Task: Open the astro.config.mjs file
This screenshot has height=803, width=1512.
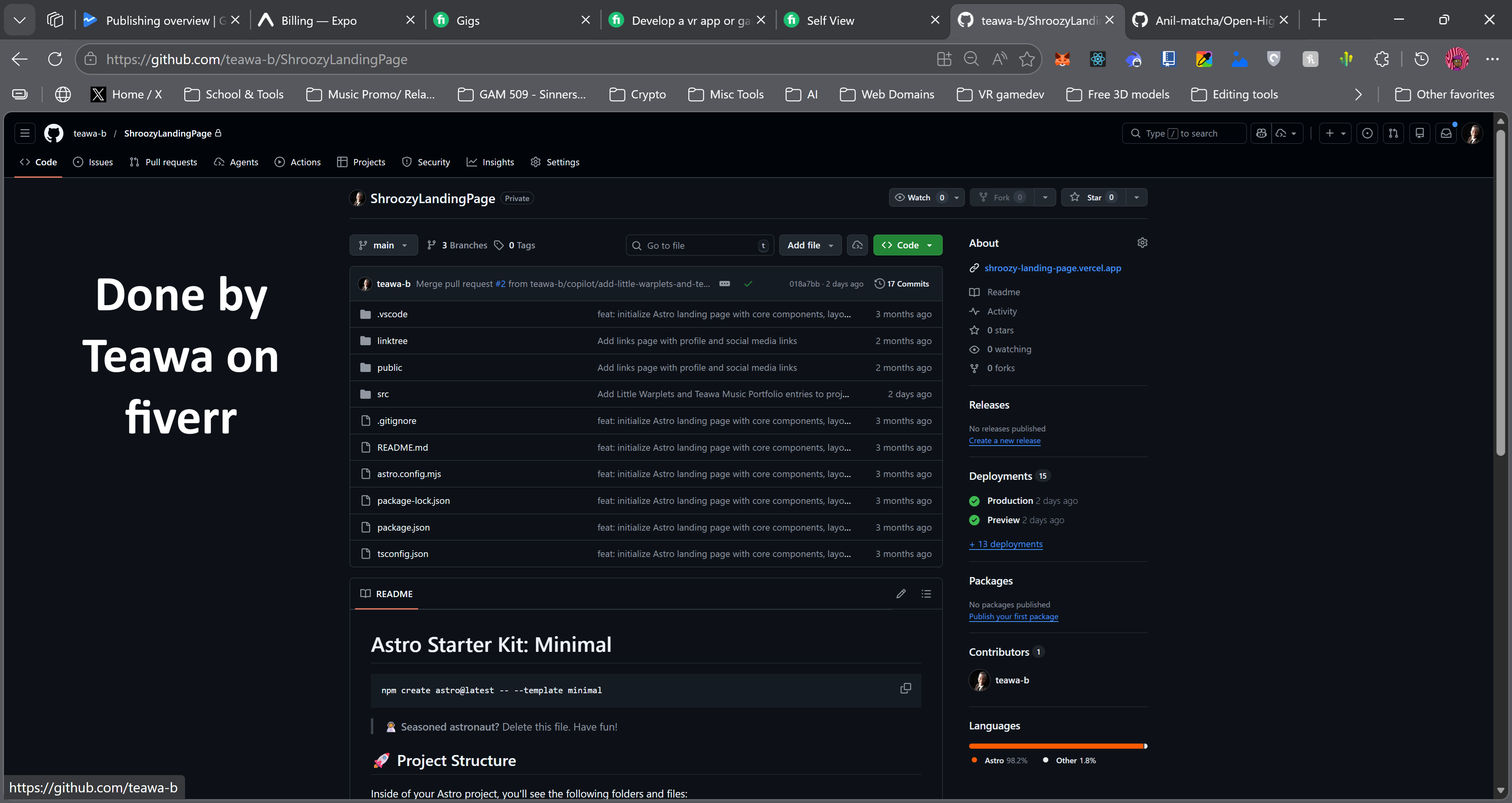Action: pos(409,474)
